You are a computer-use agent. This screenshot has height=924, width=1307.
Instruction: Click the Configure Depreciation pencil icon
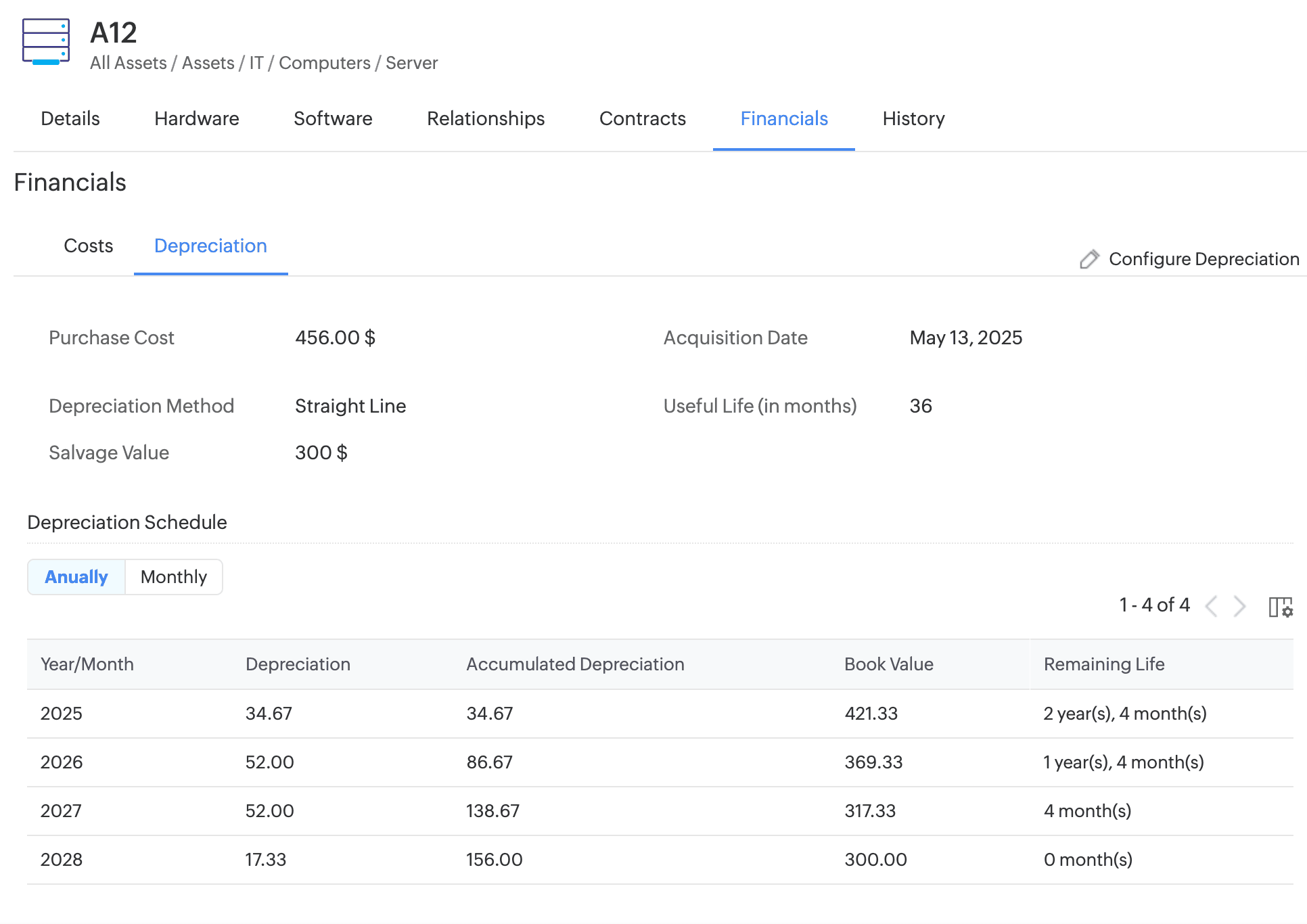[x=1088, y=259]
